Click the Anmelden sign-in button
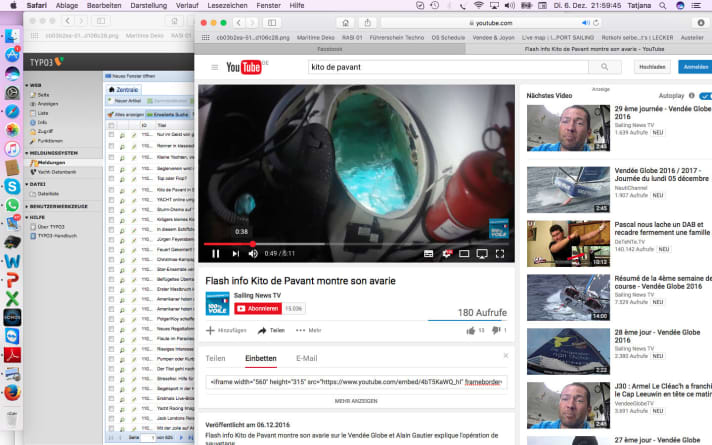The height and width of the screenshot is (445, 712). click(695, 67)
